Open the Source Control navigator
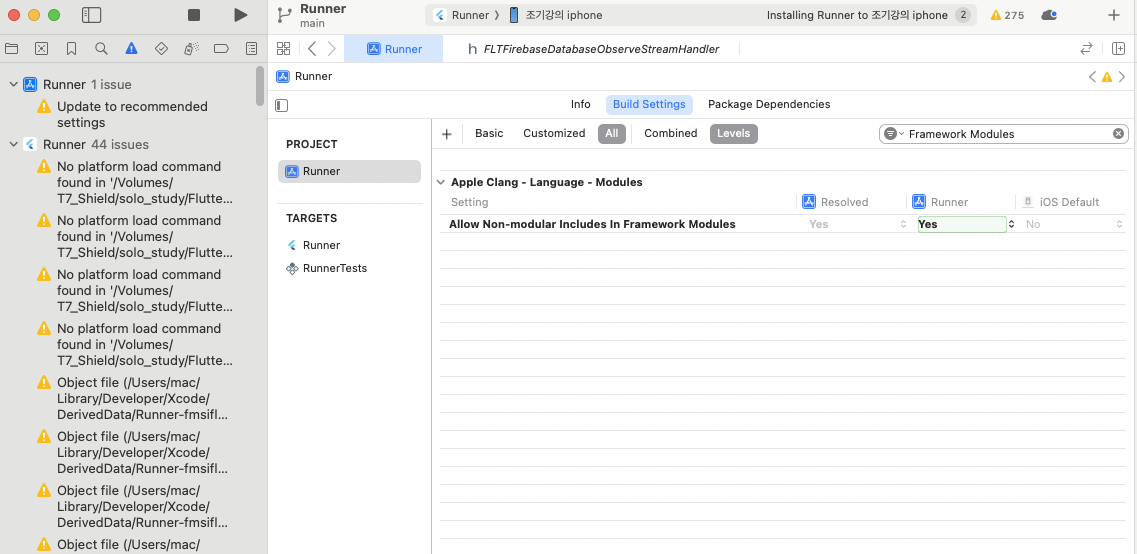Viewport: 1137px width, 554px height. [41, 49]
